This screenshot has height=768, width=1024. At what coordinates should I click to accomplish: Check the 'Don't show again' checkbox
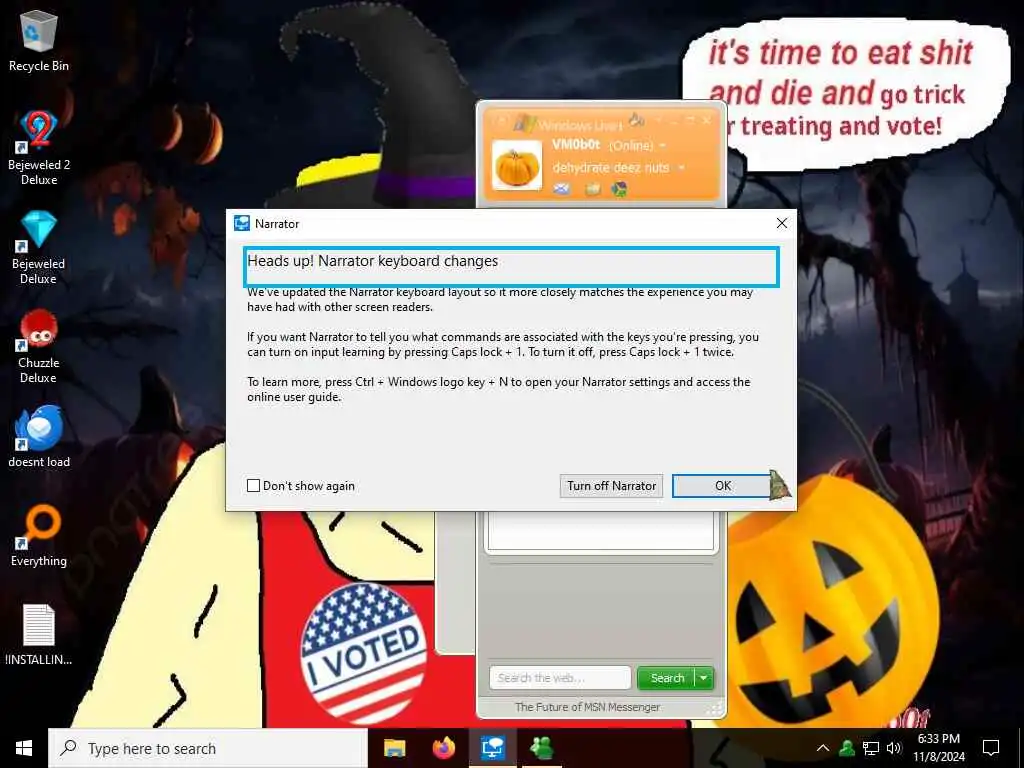coord(253,485)
